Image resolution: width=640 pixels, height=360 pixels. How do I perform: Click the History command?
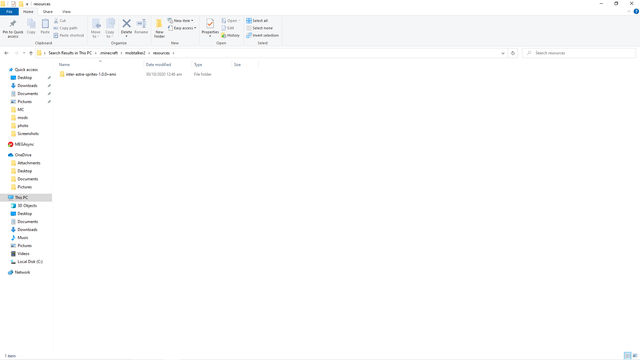point(231,35)
